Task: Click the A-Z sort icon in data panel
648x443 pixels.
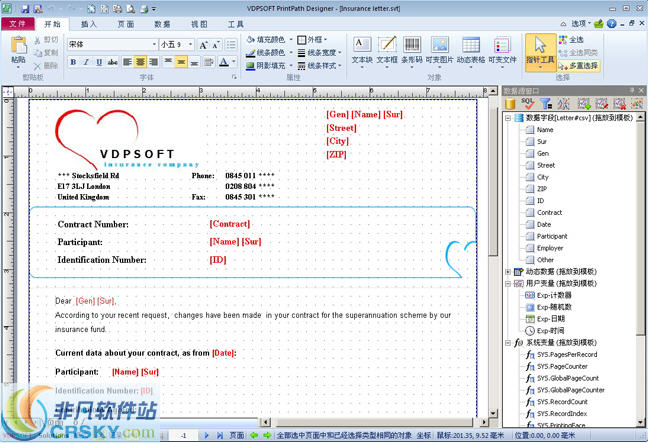Action: click(x=563, y=103)
